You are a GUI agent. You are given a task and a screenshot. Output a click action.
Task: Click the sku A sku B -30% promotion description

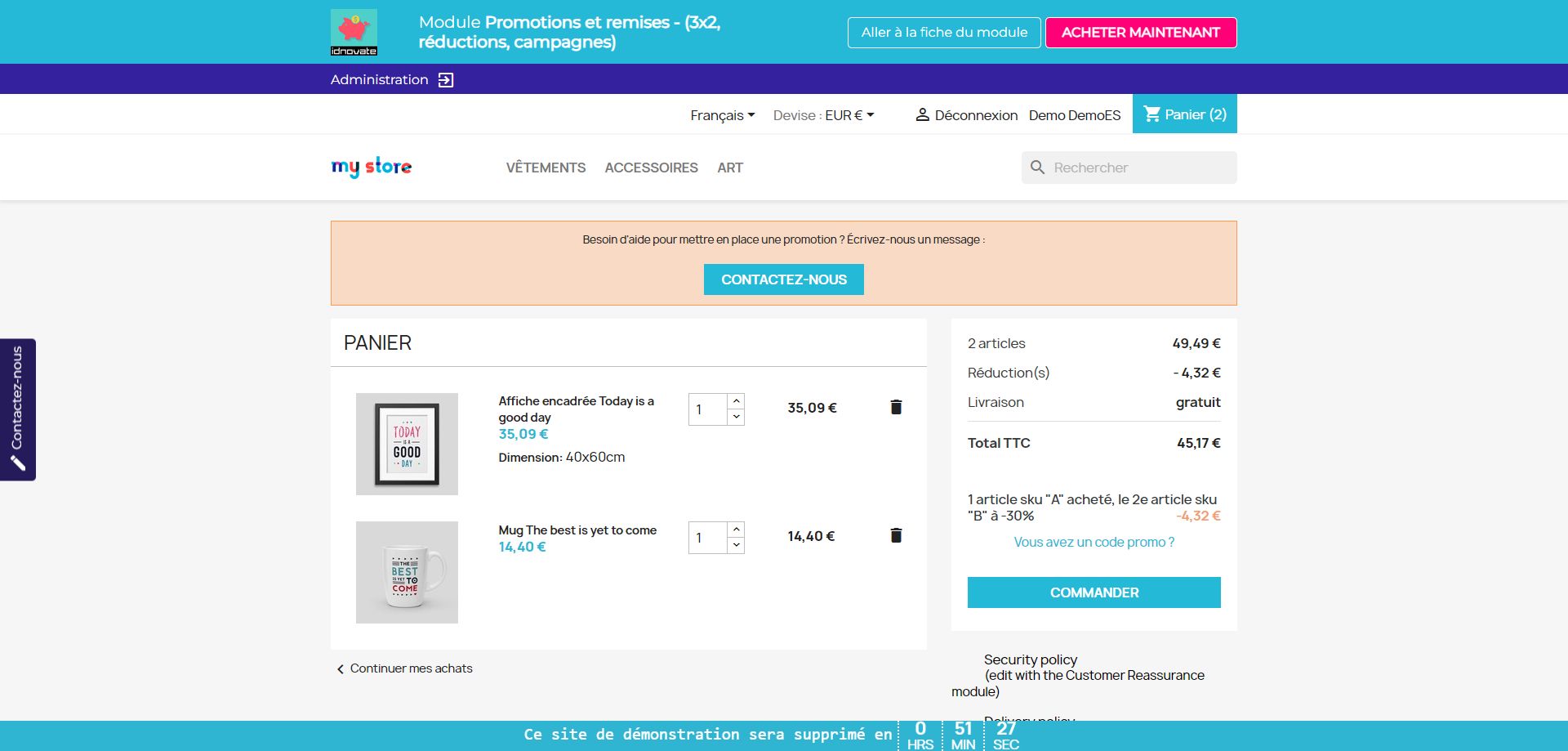tap(1092, 507)
